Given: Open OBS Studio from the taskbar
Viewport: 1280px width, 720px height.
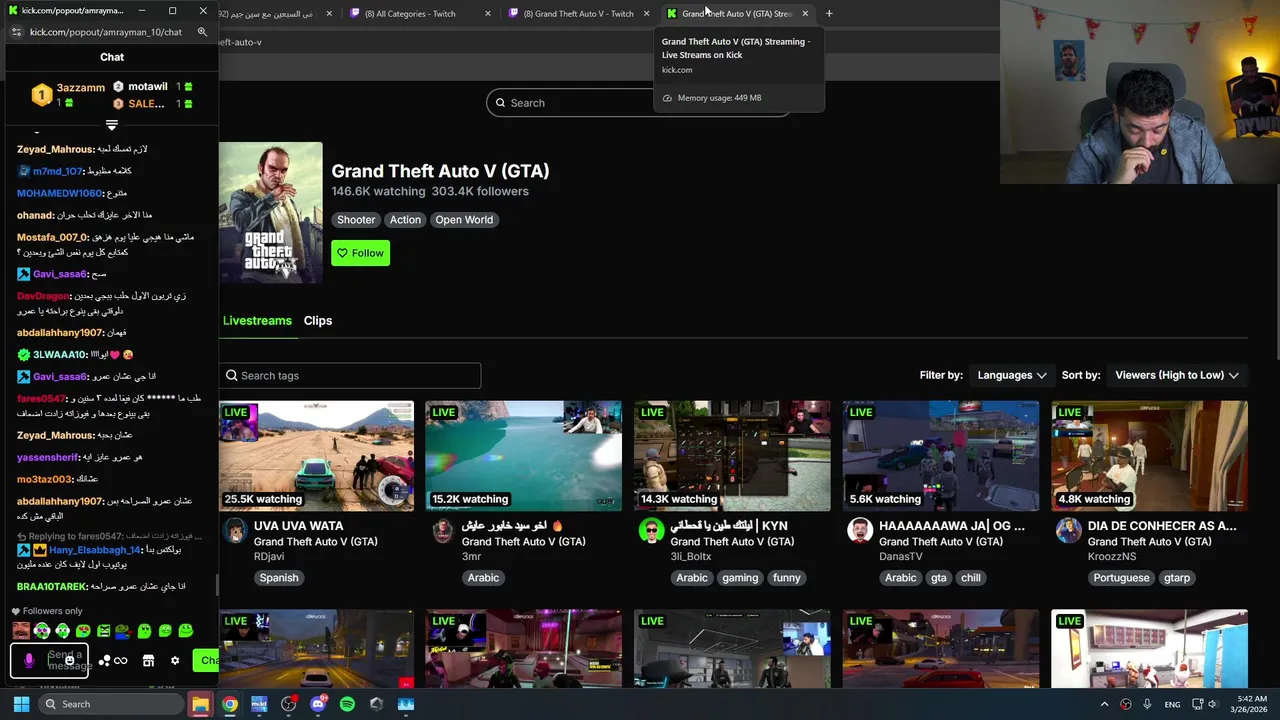Looking at the screenshot, I should click(289, 704).
